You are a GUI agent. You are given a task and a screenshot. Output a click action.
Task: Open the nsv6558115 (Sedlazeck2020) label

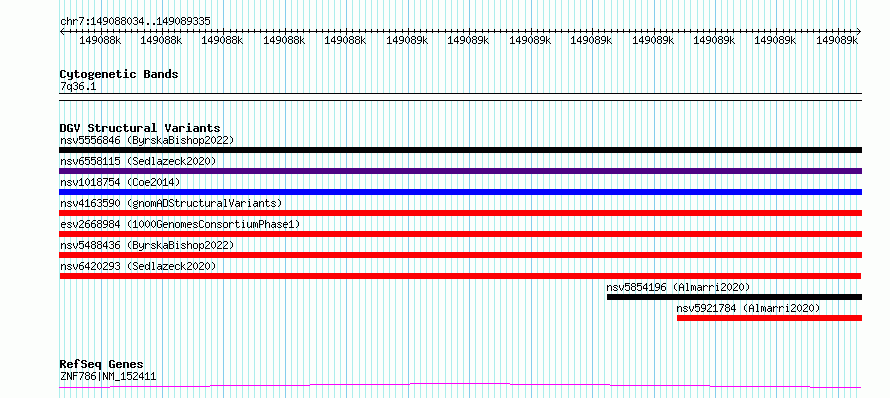point(138,161)
